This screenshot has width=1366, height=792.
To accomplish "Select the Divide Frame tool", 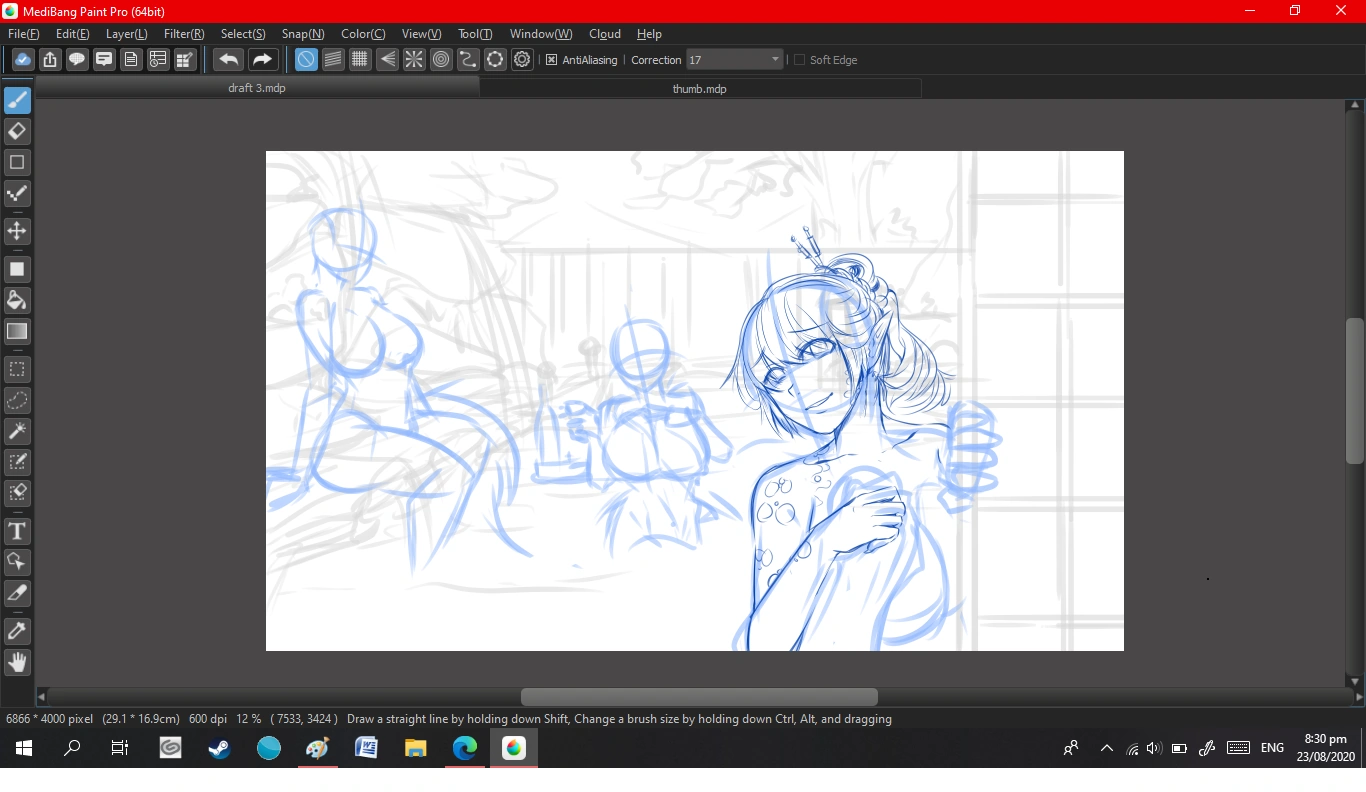I will pos(17,593).
